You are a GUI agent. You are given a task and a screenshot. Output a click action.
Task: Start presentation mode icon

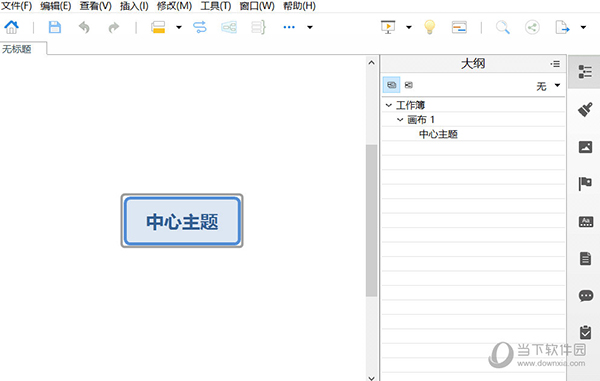tap(388, 27)
